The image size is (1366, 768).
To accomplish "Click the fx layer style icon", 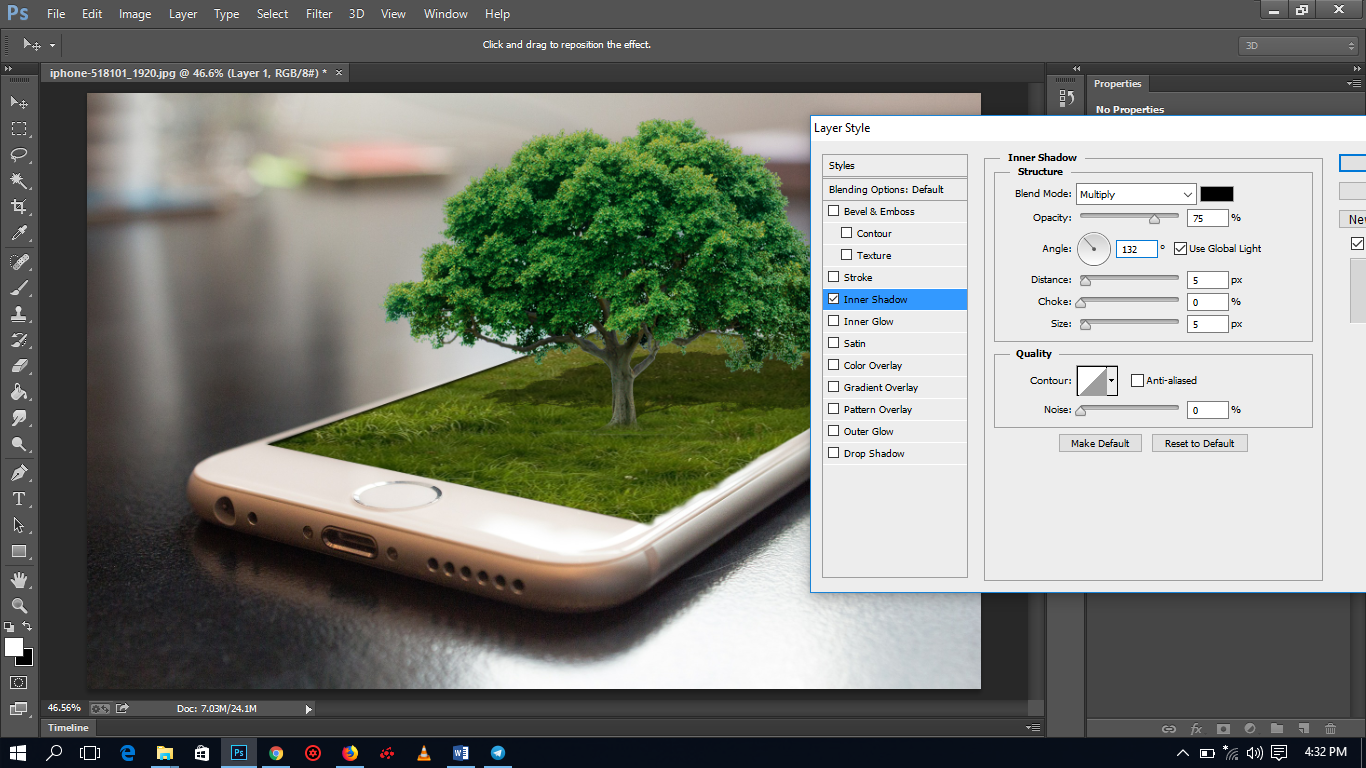I will [x=1196, y=729].
